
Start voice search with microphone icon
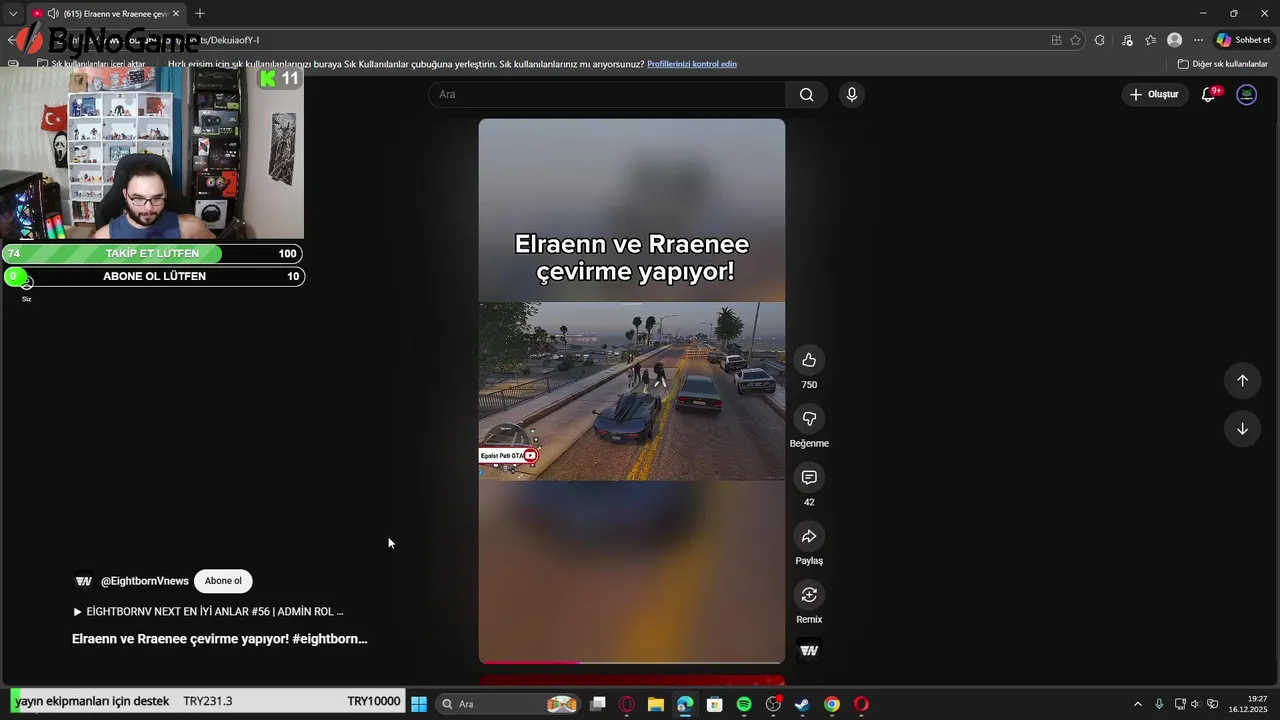pyautogui.click(x=851, y=94)
